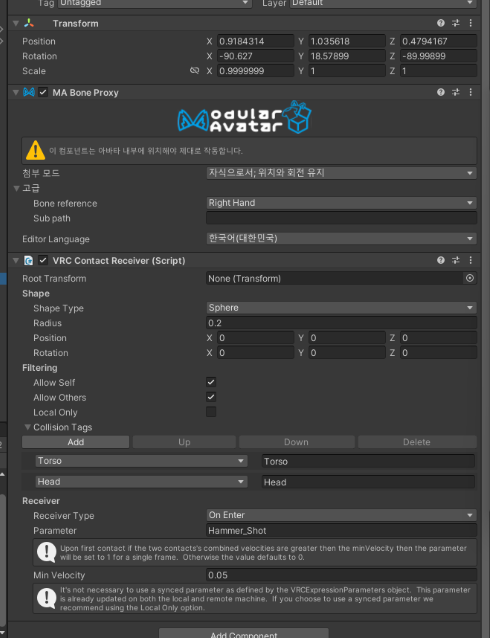This screenshot has width=490, height=638.
Task: Collapse the MA Bone Proxy component
Action: [x=16, y=92]
